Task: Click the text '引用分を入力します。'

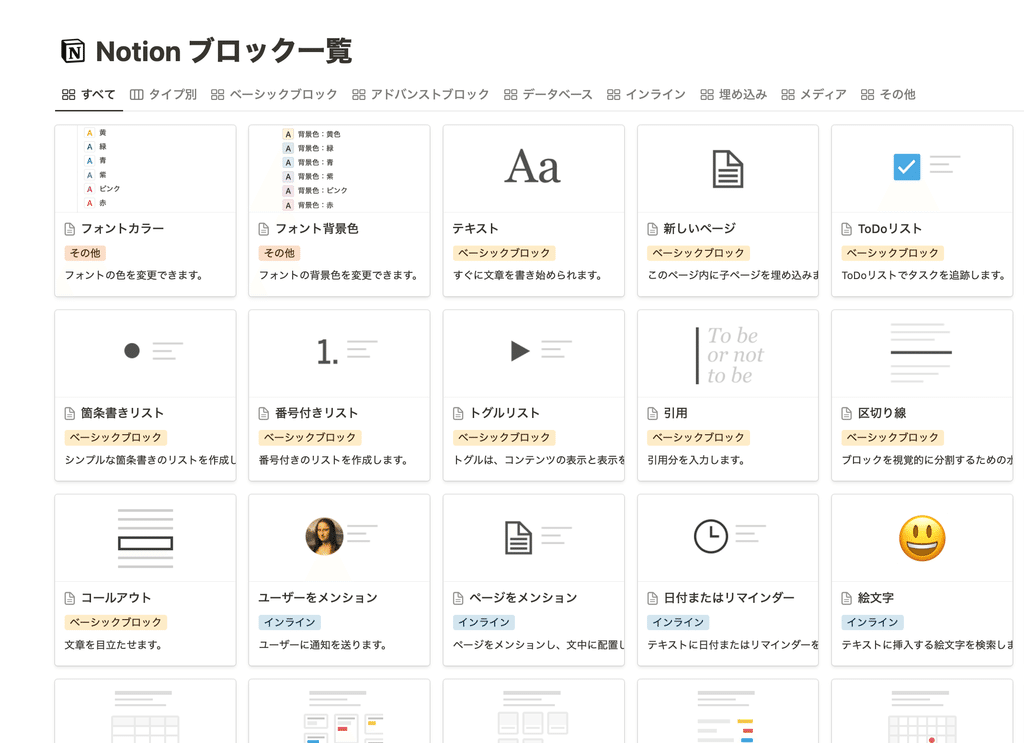Action: pos(696,460)
